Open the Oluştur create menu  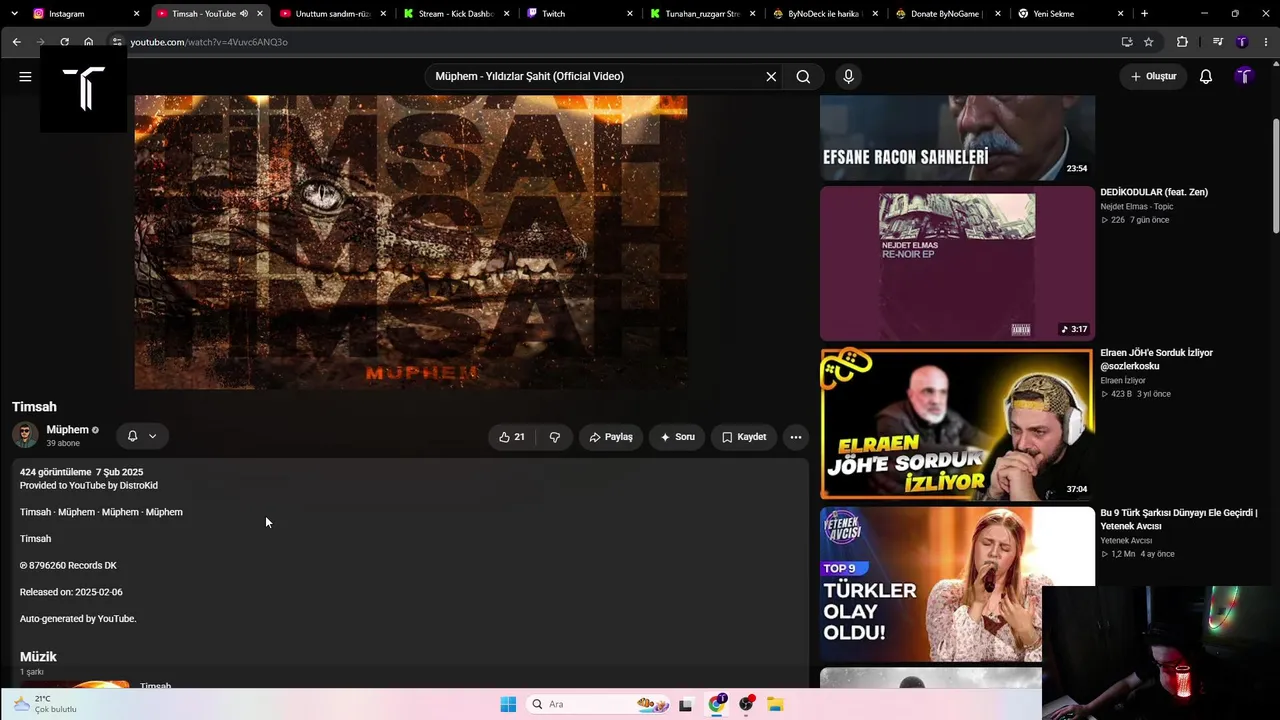[1153, 76]
